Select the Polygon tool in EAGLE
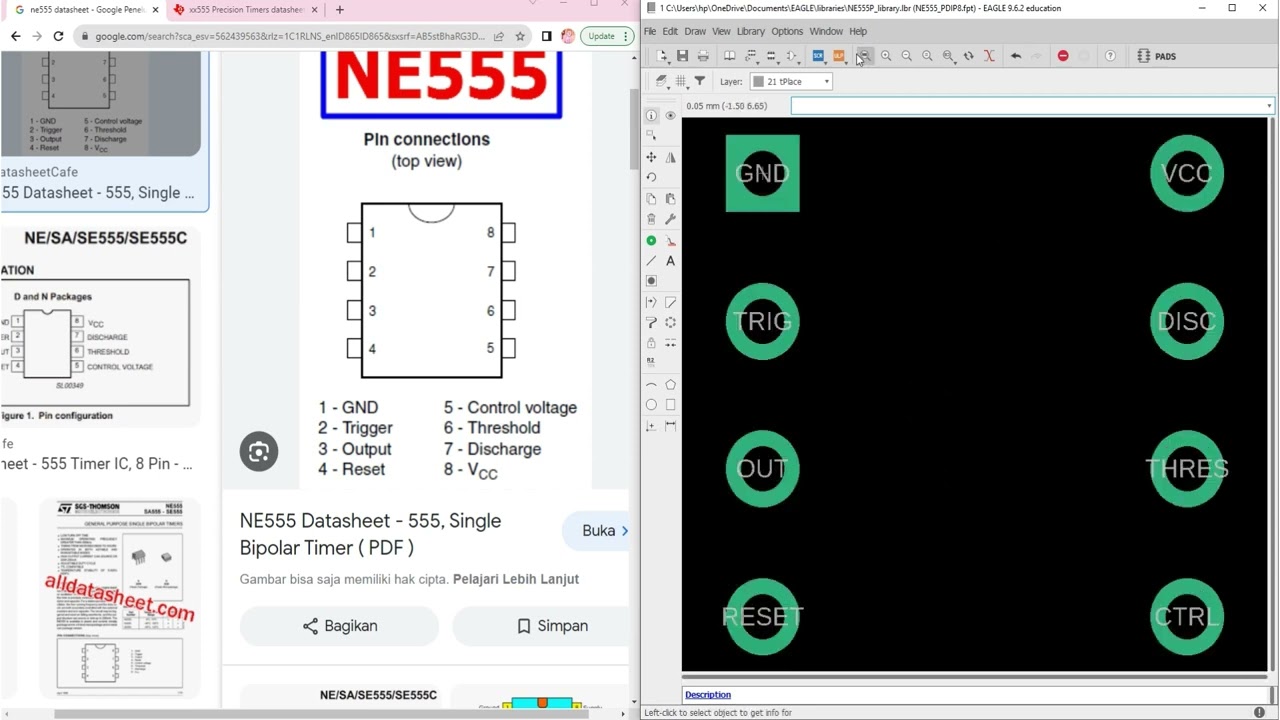Screen dimensions: 1280x720 coord(670,385)
